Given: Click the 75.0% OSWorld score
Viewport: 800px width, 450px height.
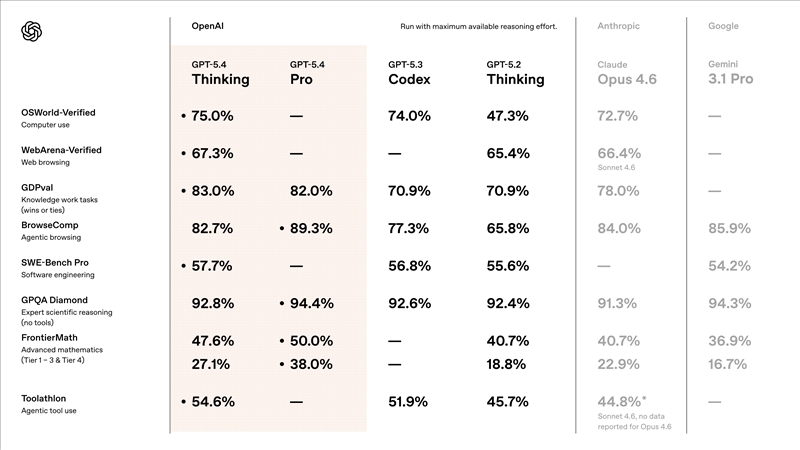Looking at the screenshot, I should click(212, 116).
